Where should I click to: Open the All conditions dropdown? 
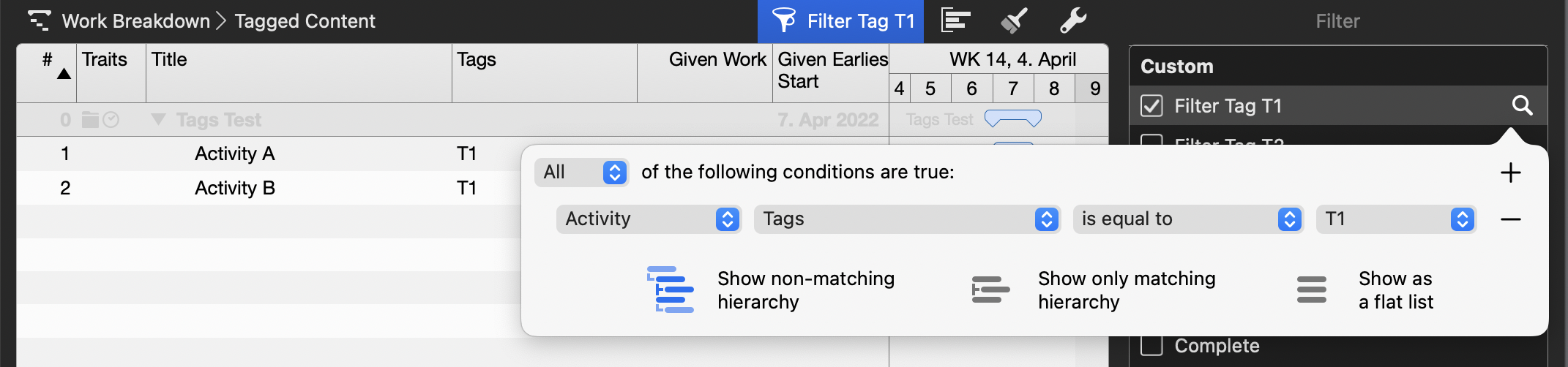[x=581, y=173]
